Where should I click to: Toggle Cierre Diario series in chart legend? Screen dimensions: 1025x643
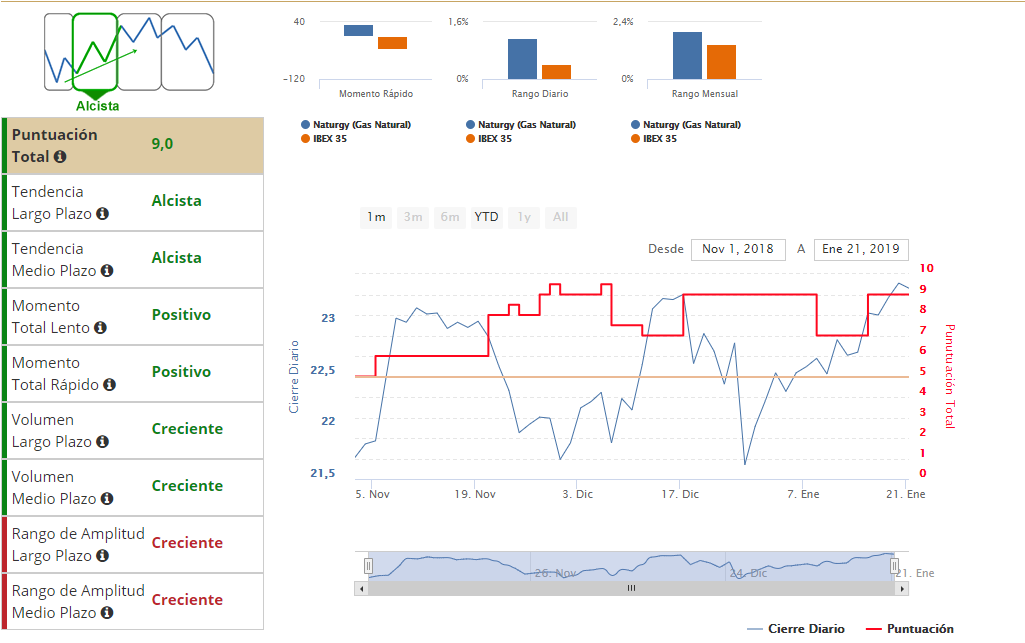796,629
